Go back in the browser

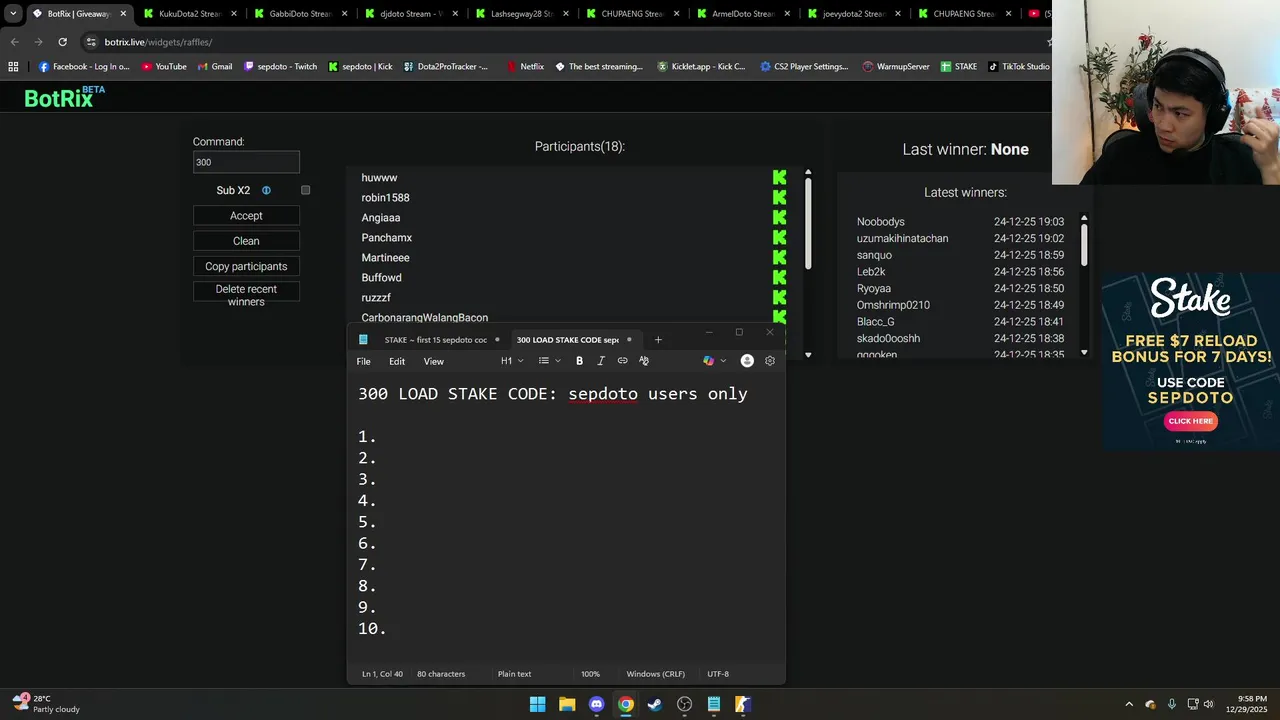tap(15, 42)
